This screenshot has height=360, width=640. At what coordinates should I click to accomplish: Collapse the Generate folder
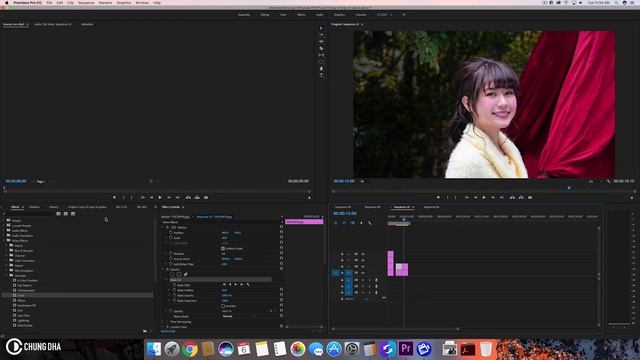7,276
